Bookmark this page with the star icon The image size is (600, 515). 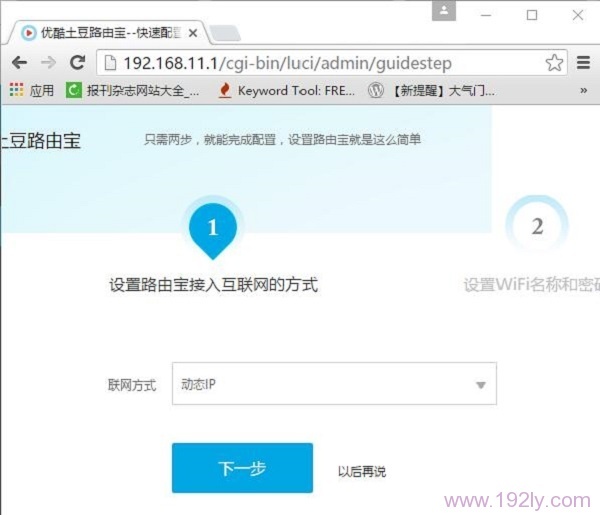[x=554, y=63]
